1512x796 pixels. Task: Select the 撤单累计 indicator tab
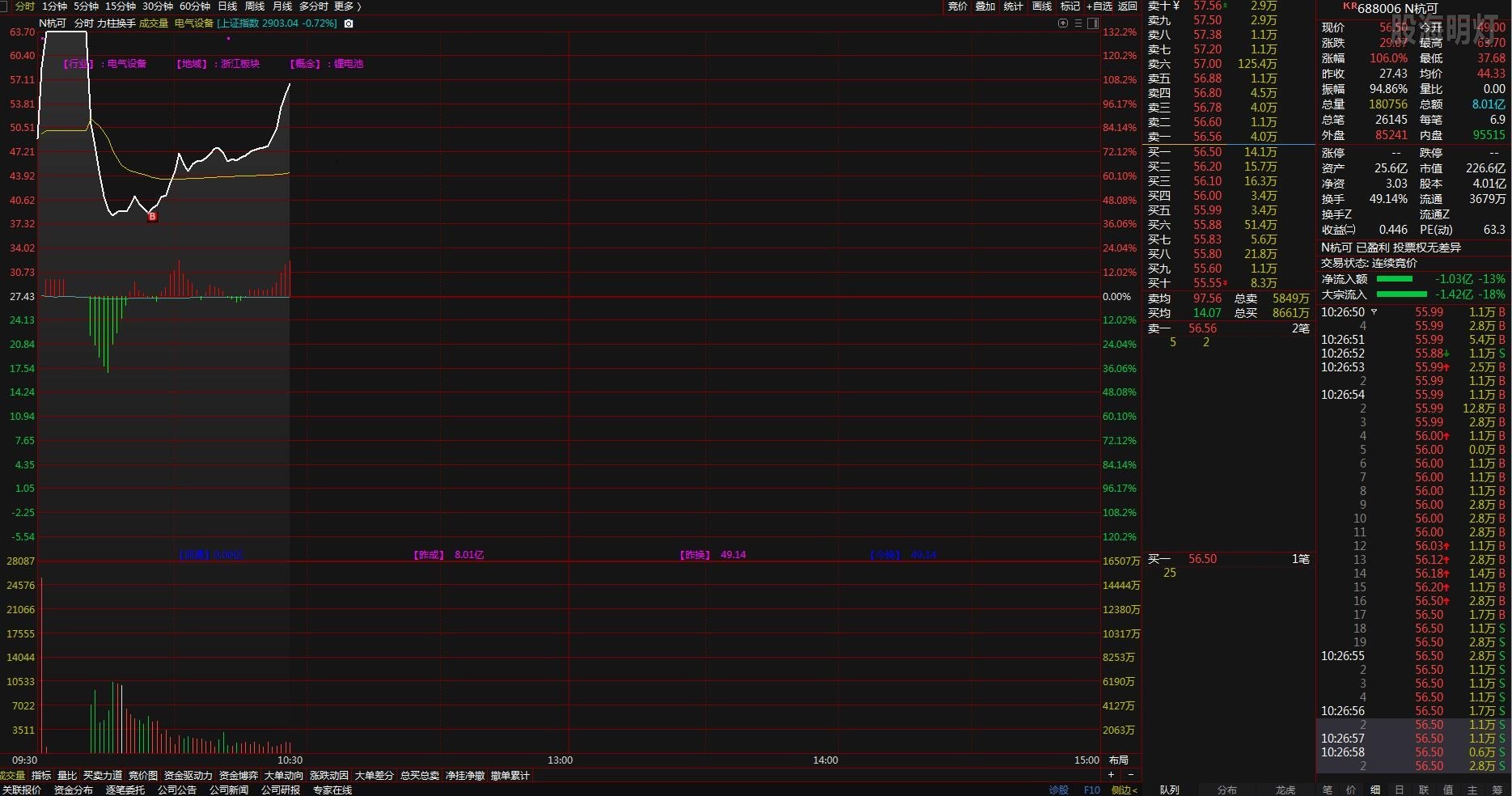(x=510, y=775)
